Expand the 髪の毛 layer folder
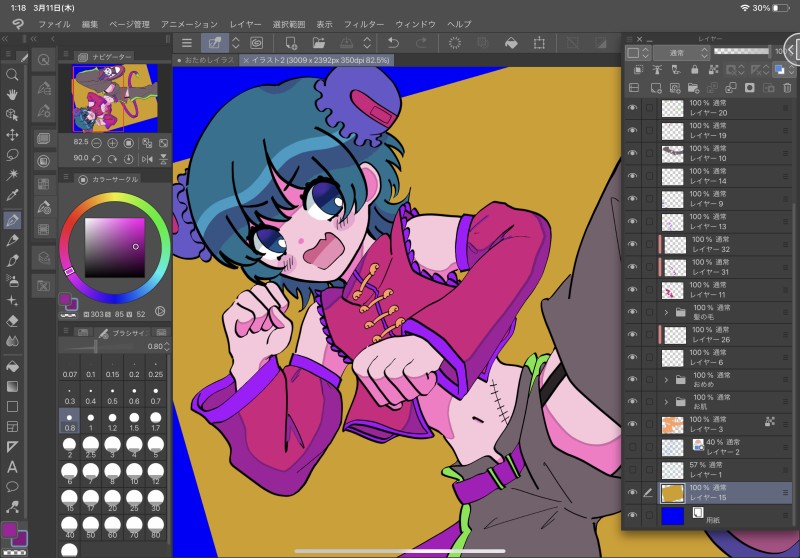The image size is (800, 558). (x=666, y=312)
